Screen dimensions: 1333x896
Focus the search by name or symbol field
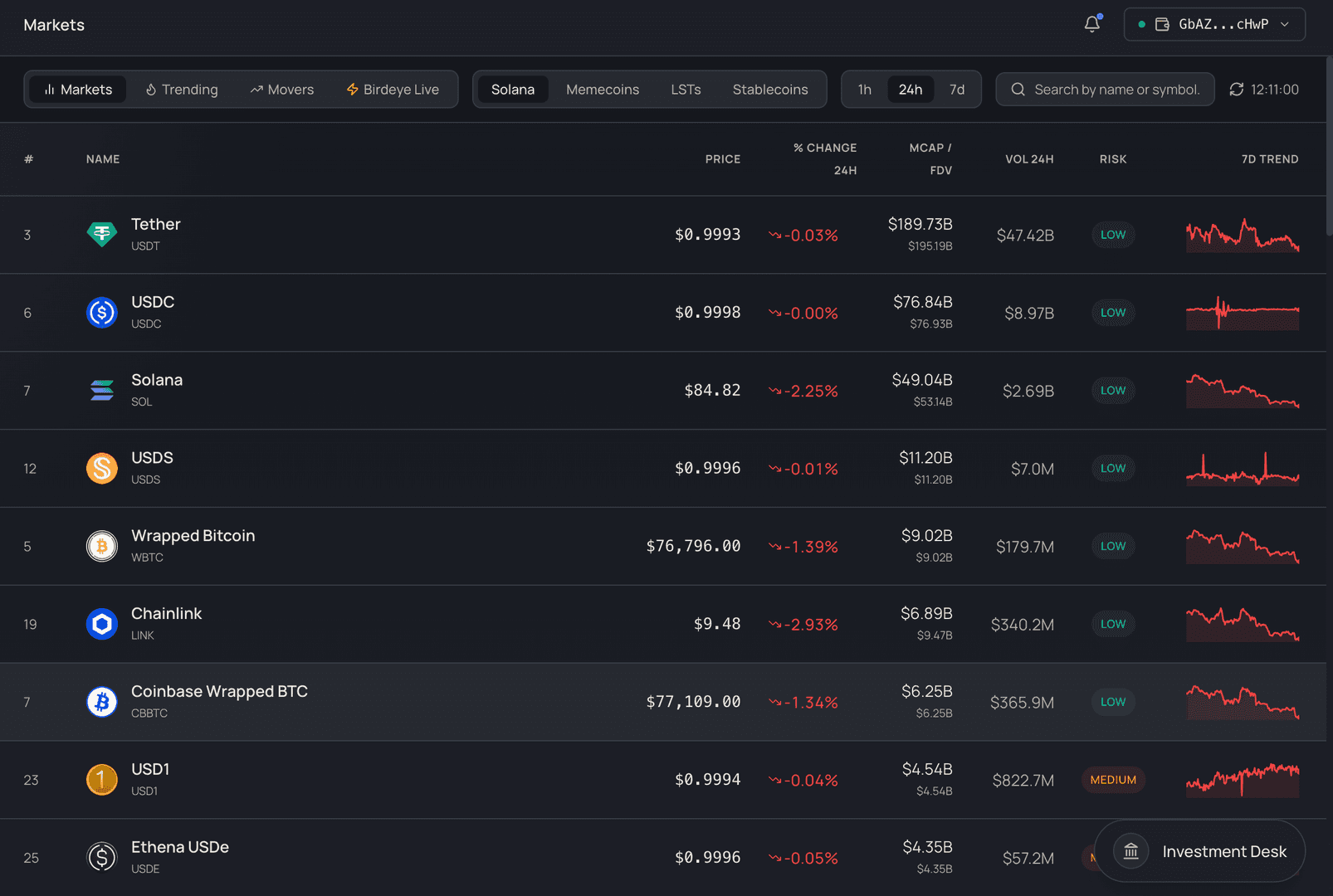point(1105,90)
